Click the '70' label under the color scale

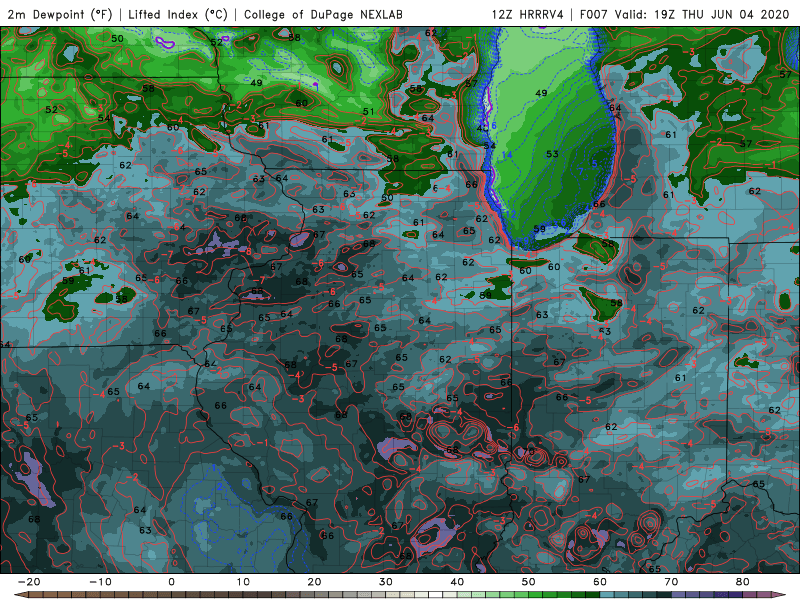(671, 582)
